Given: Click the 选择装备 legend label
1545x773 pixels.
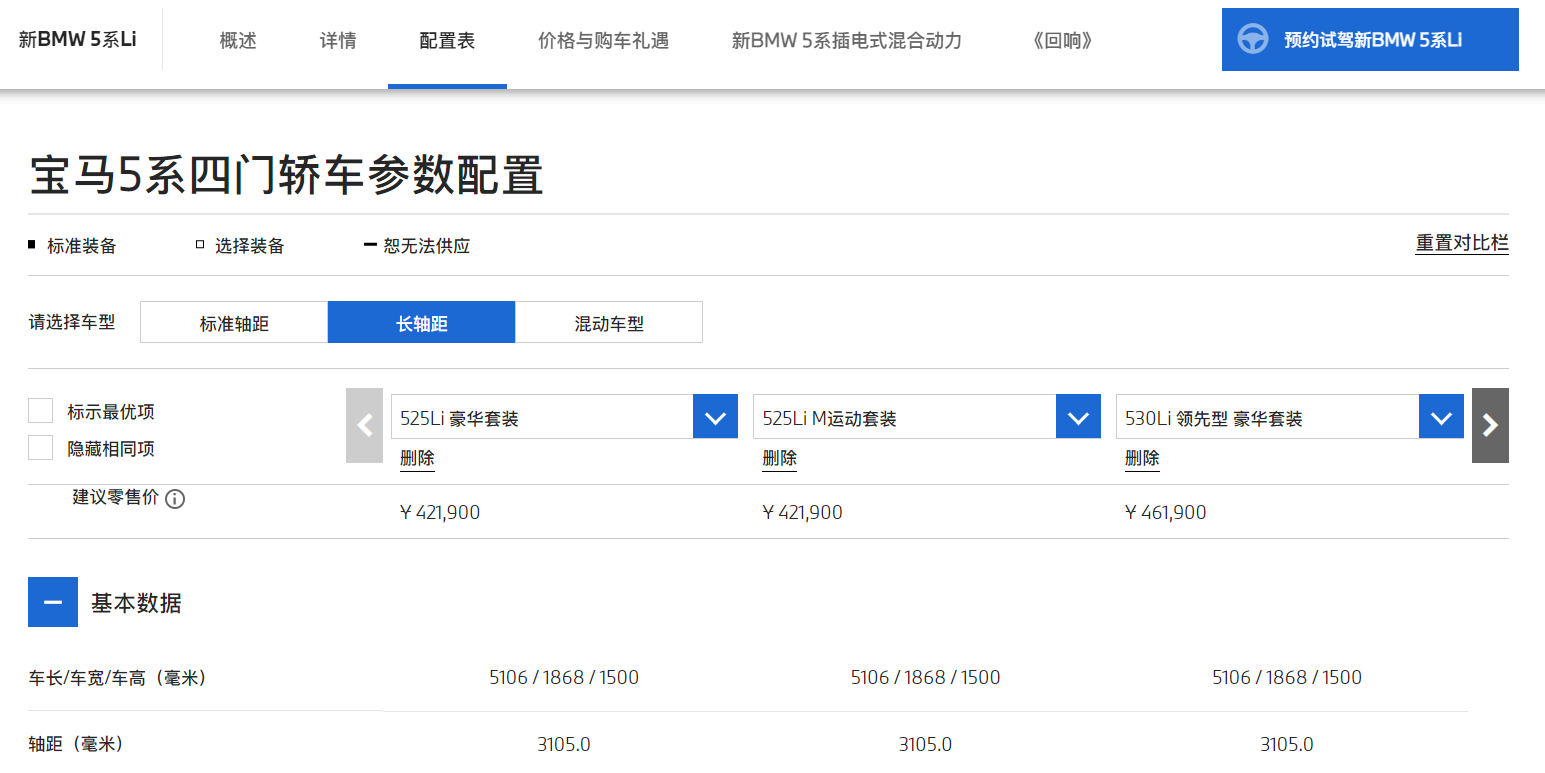Looking at the screenshot, I should coord(249,246).
